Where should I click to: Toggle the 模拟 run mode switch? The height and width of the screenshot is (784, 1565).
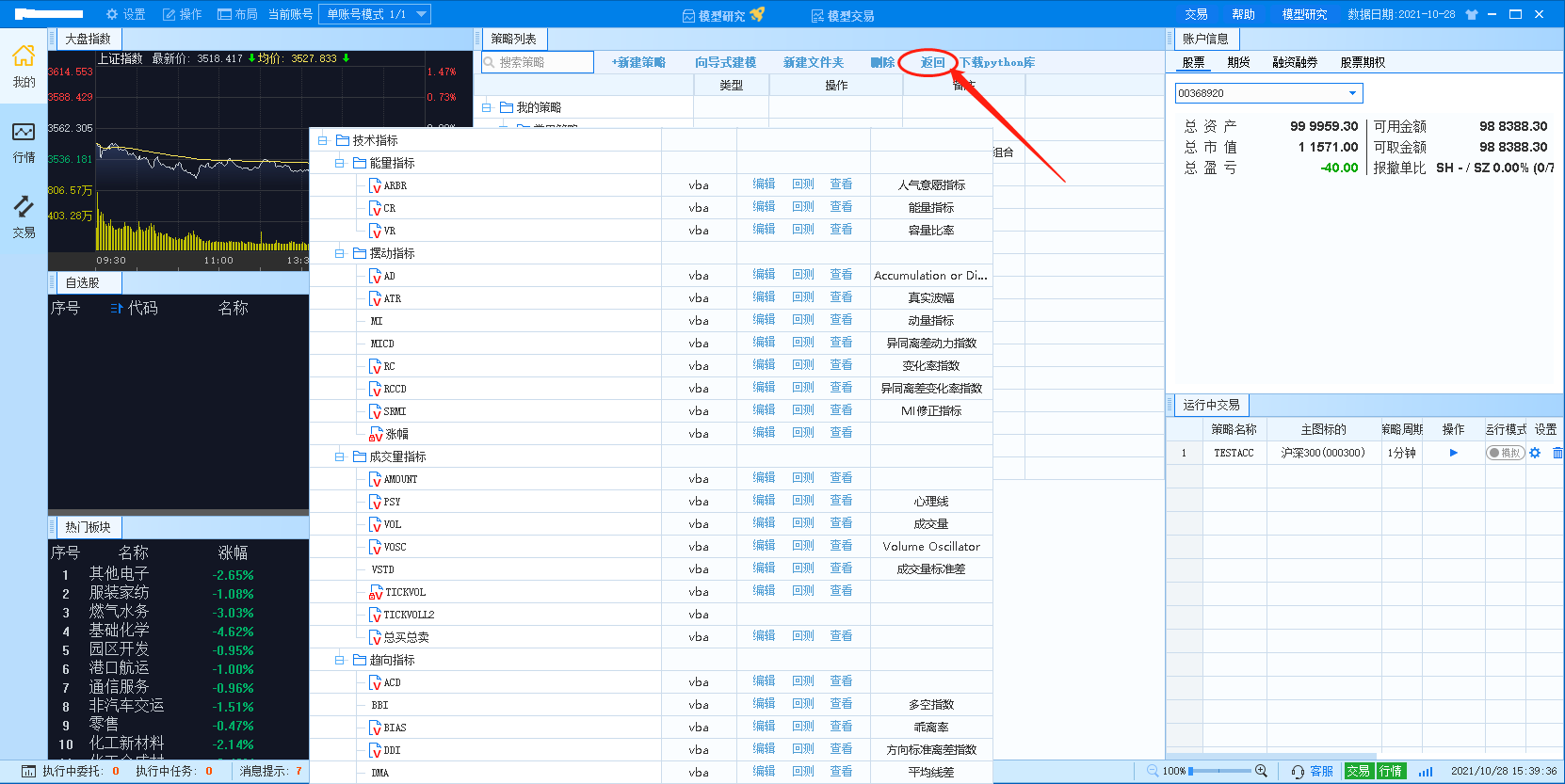[x=1505, y=453]
